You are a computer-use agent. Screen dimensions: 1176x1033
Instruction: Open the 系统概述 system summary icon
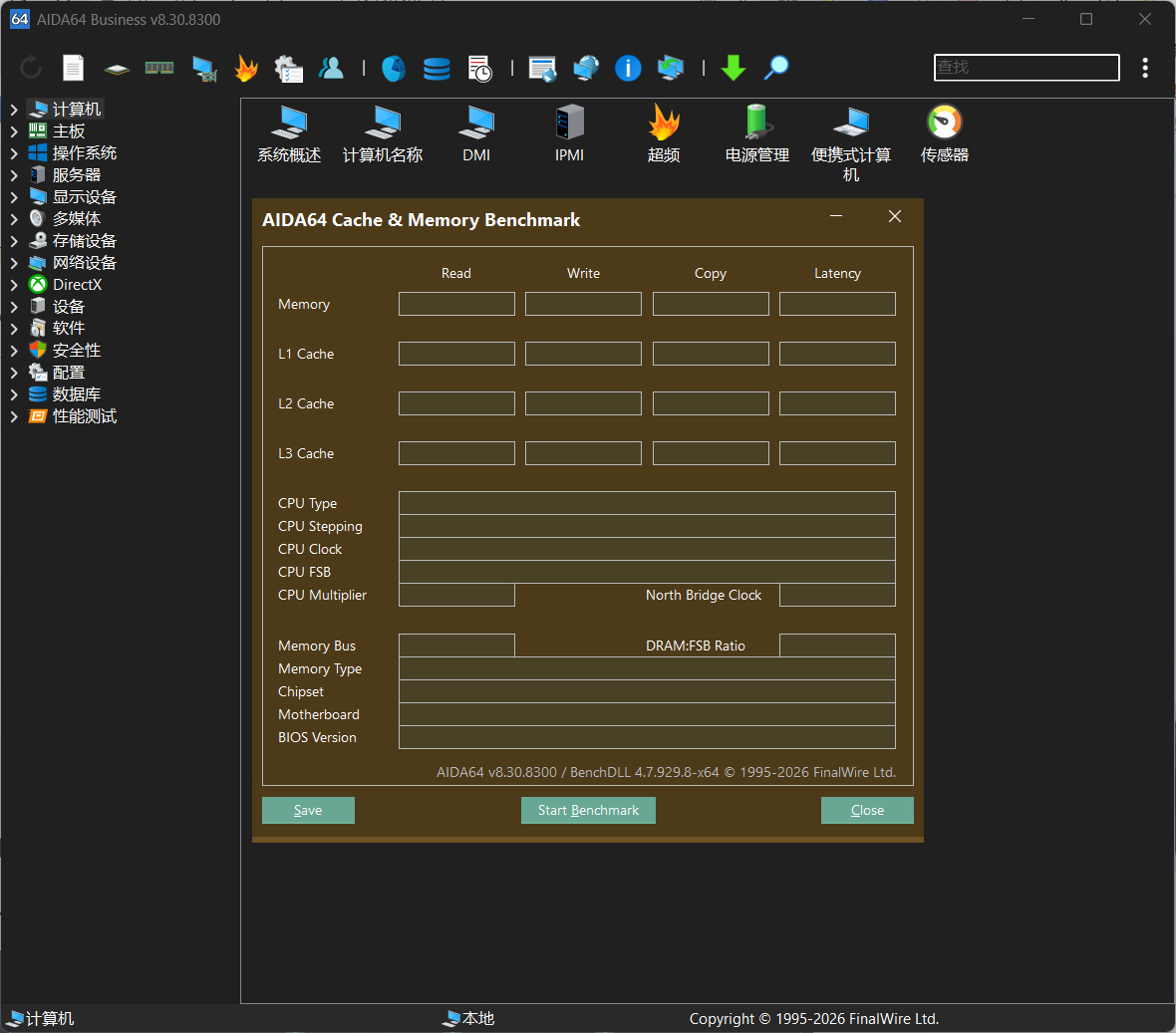[x=289, y=134]
